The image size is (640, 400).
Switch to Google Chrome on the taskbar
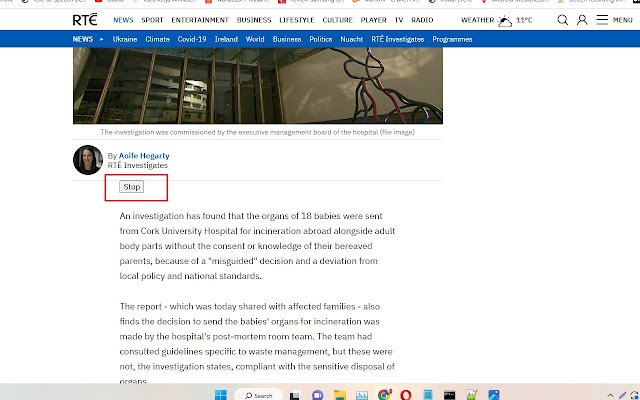pyautogui.click(x=384, y=395)
